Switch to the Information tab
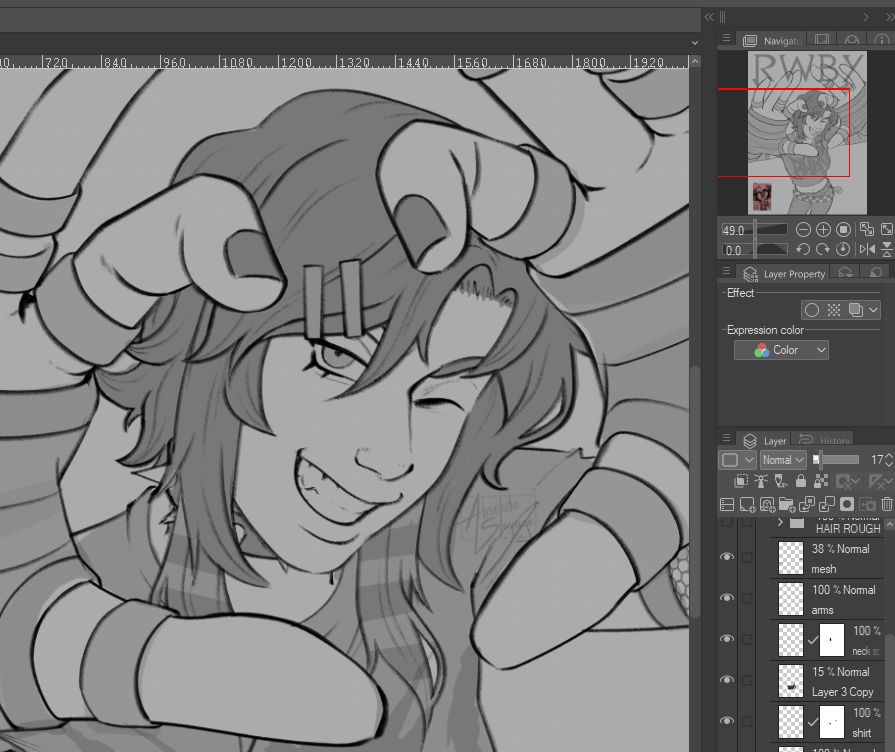 click(x=881, y=39)
